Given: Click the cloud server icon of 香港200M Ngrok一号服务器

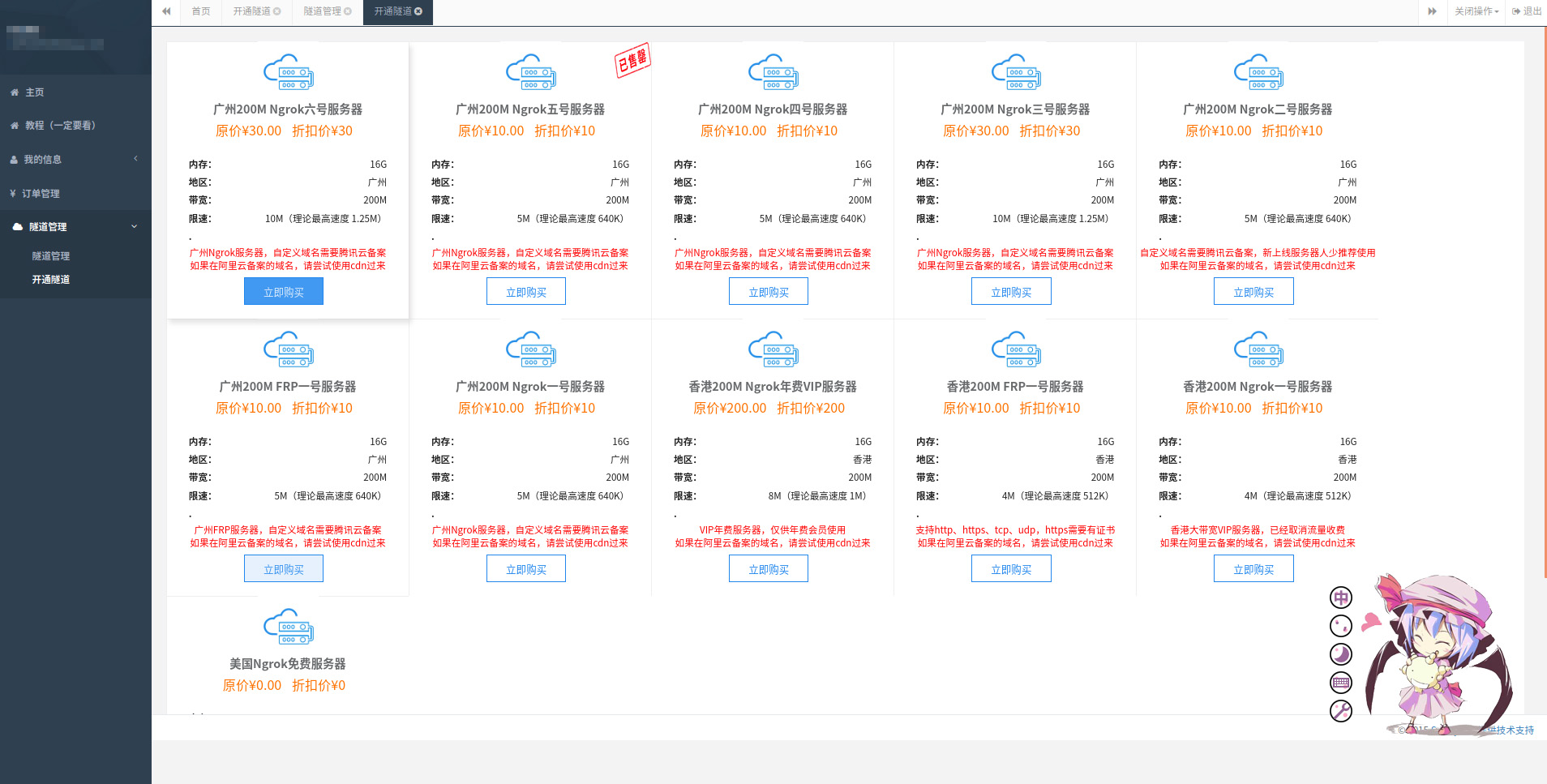Looking at the screenshot, I should [x=1258, y=349].
